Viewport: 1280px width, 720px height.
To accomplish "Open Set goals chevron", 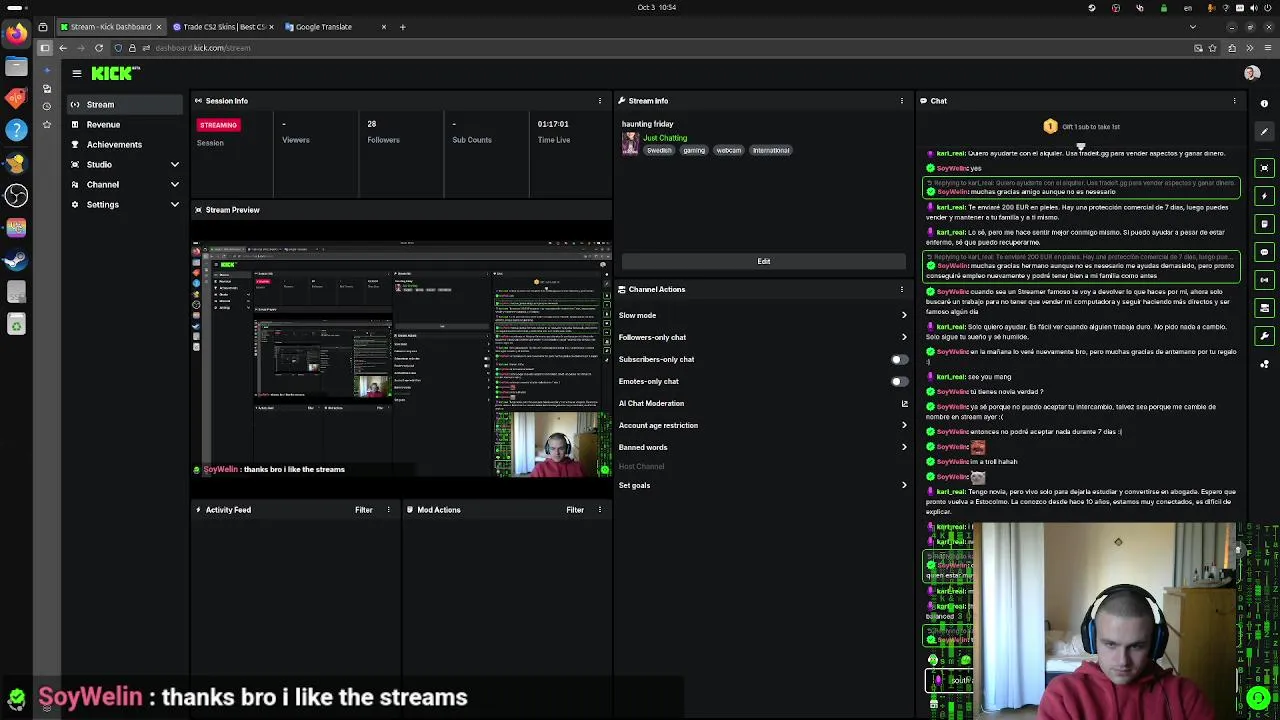I will pyautogui.click(x=904, y=486).
